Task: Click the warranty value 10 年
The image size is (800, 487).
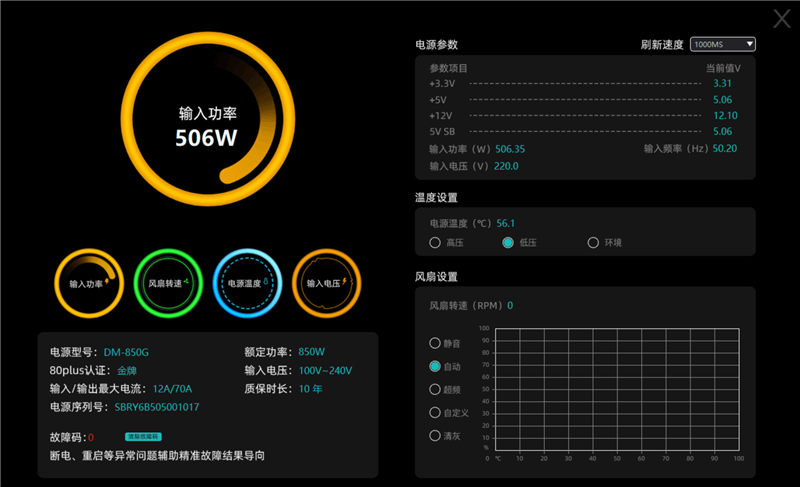Action: pyautogui.click(x=310, y=389)
